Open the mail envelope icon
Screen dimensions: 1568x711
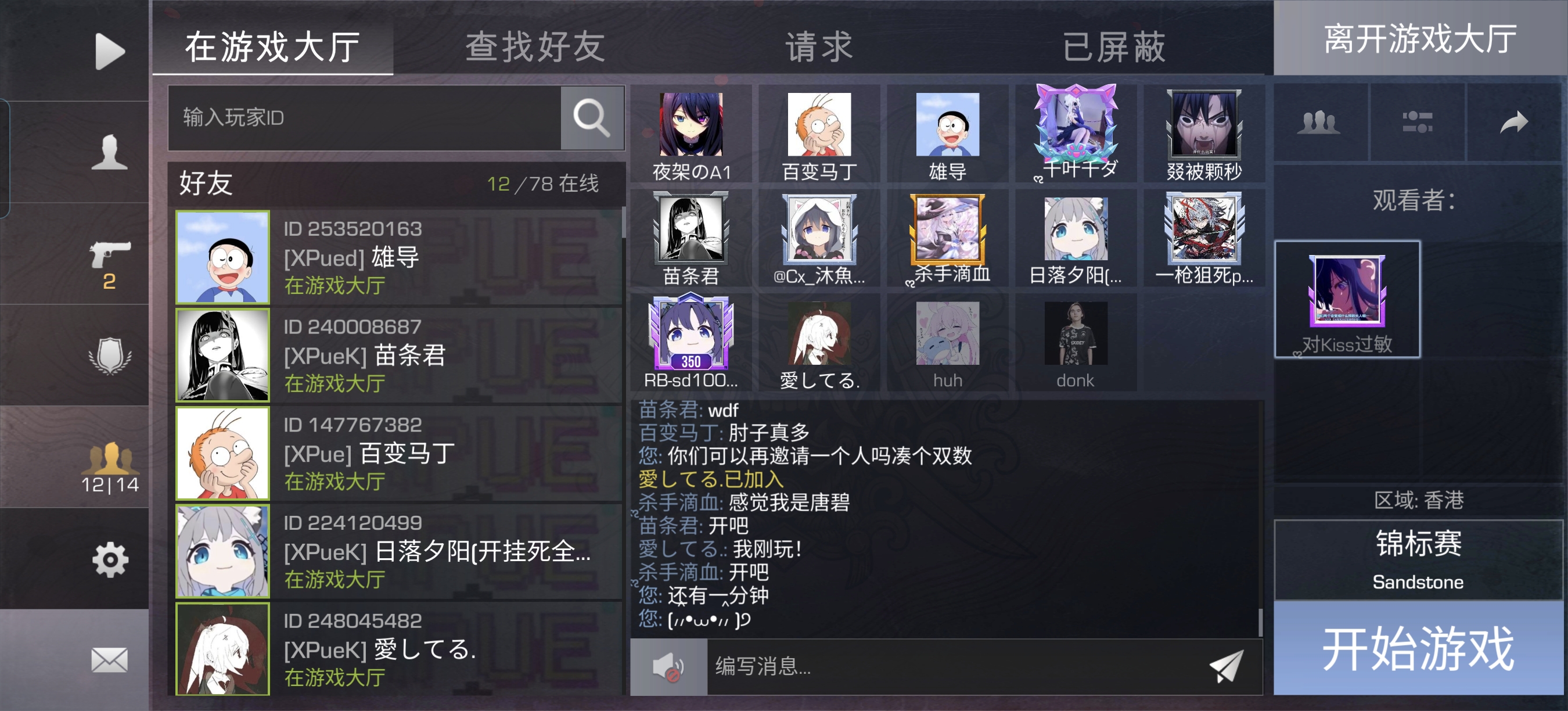pos(110,660)
